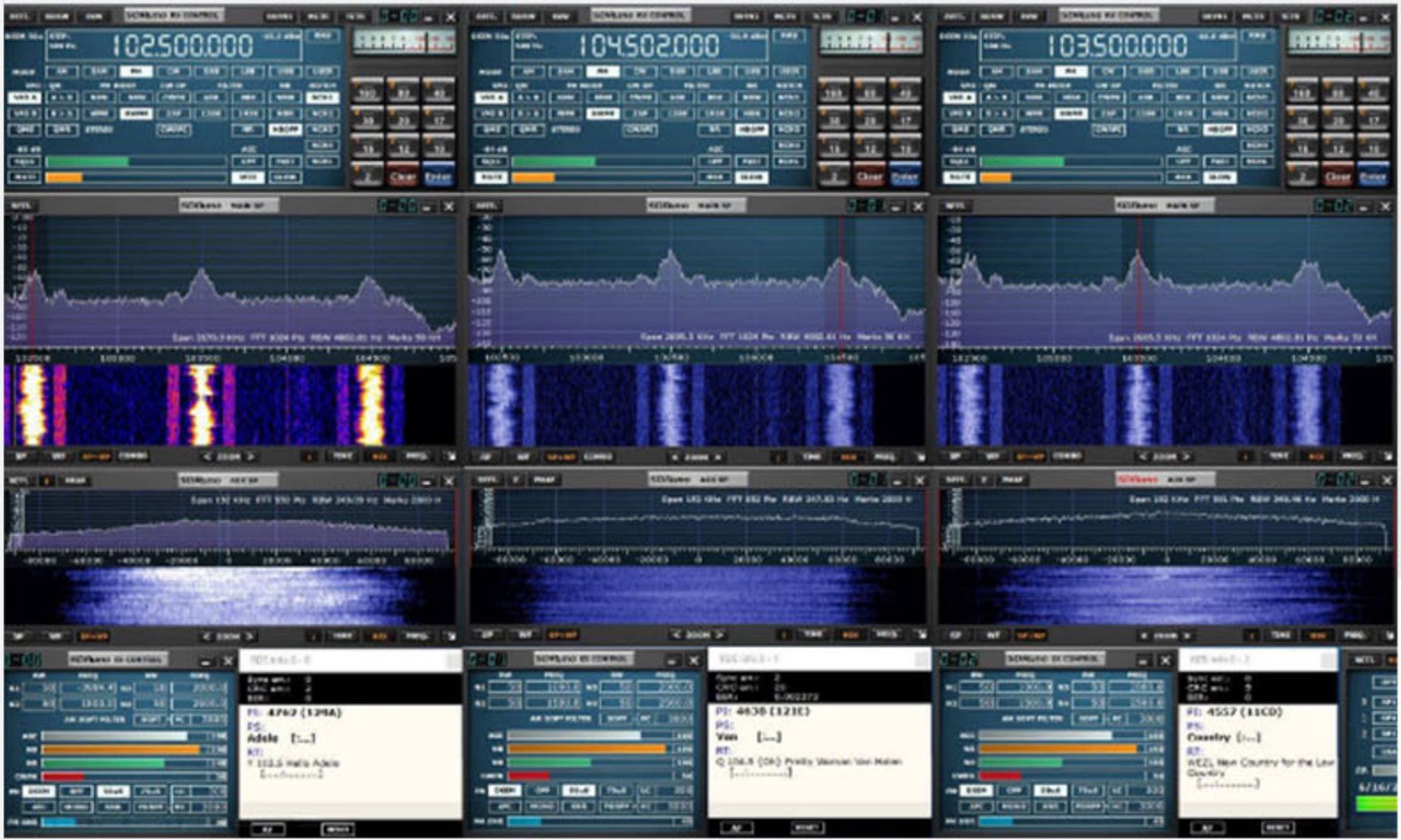Switch to COMBO view under the 104.502 waterfall
Viewport: 1401px width, 840px height.
[598, 456]
